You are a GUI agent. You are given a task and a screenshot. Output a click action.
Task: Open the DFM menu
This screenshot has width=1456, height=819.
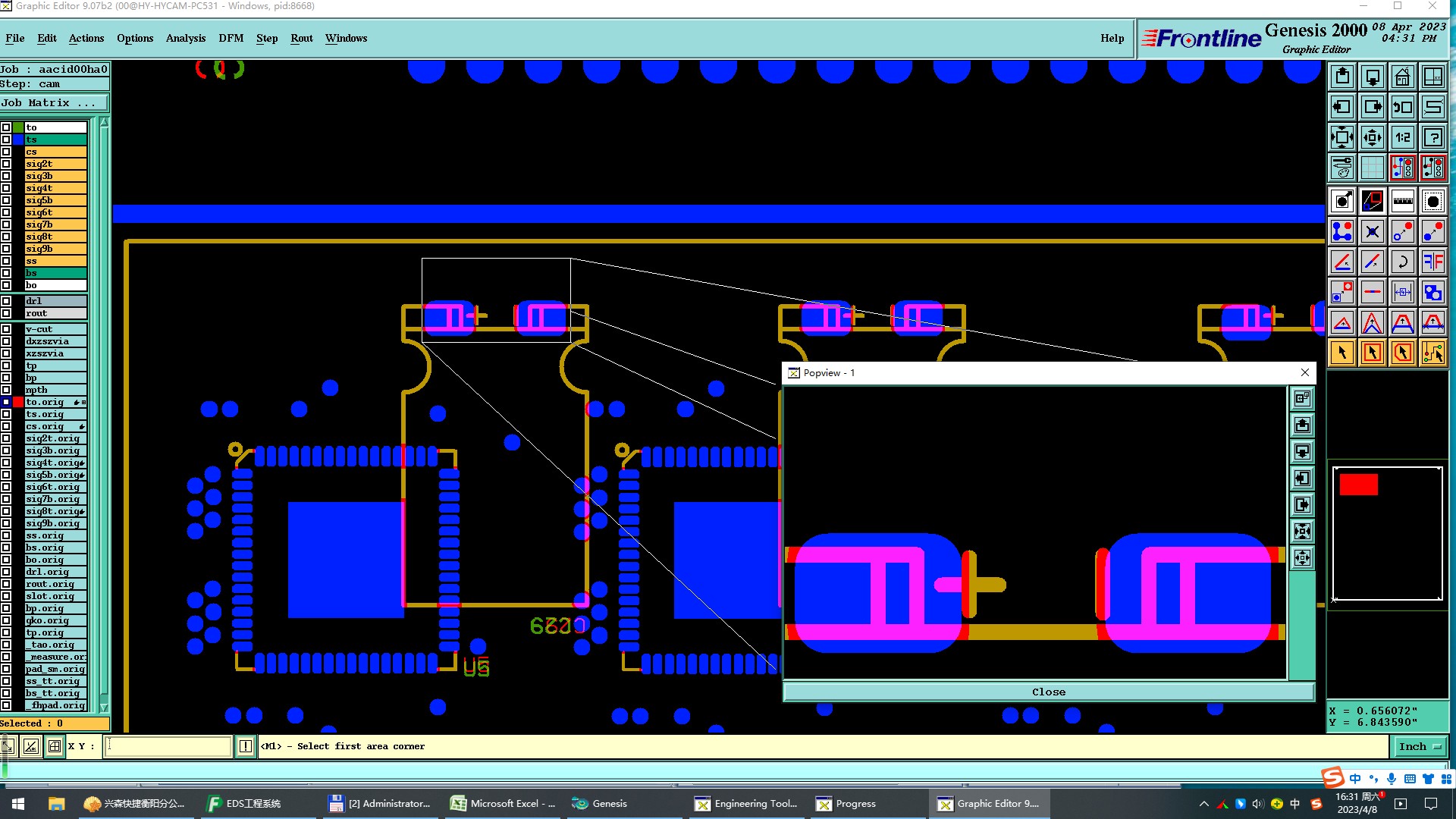[231, 38]
